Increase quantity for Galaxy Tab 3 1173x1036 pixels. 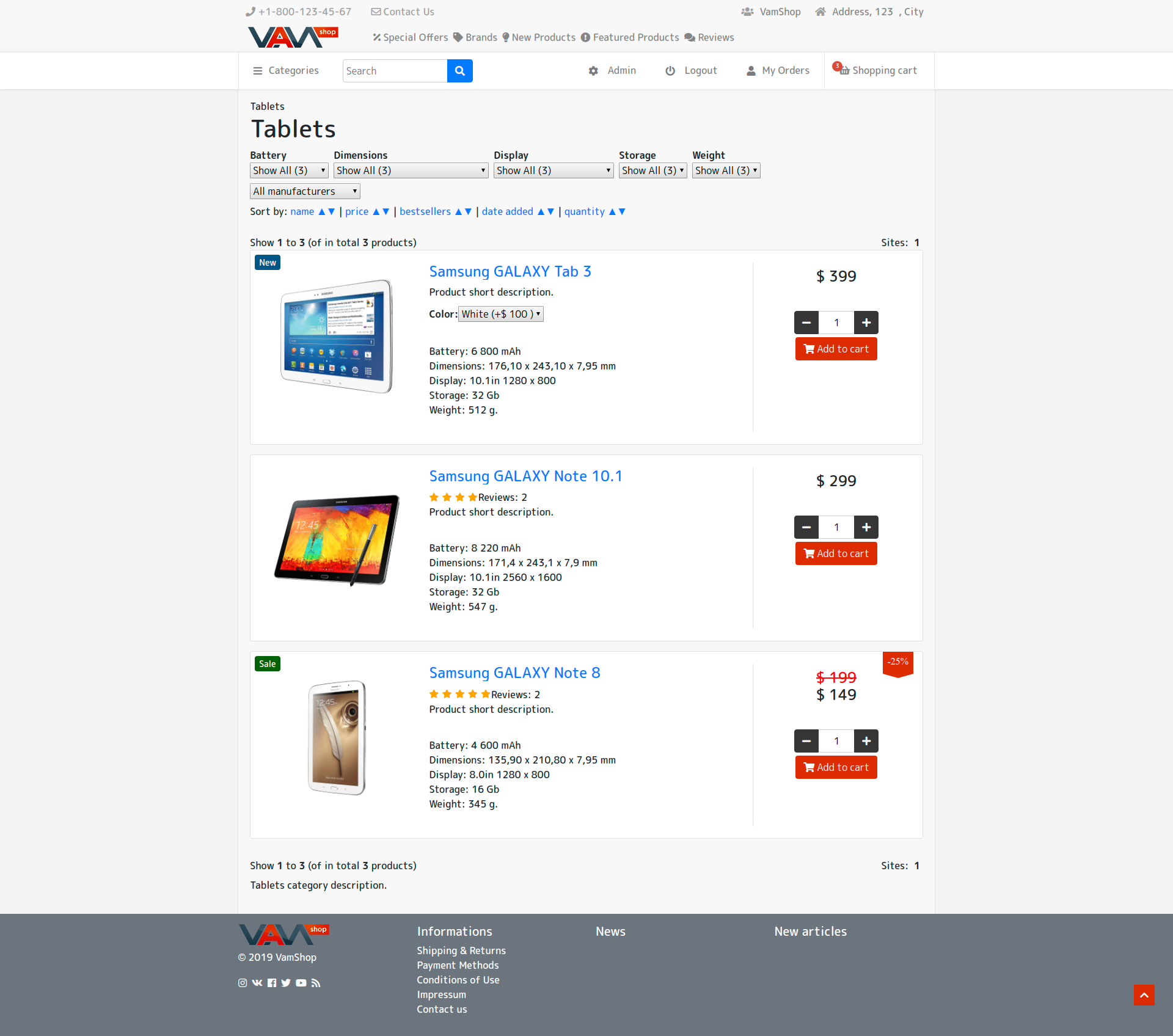(866, 323)
